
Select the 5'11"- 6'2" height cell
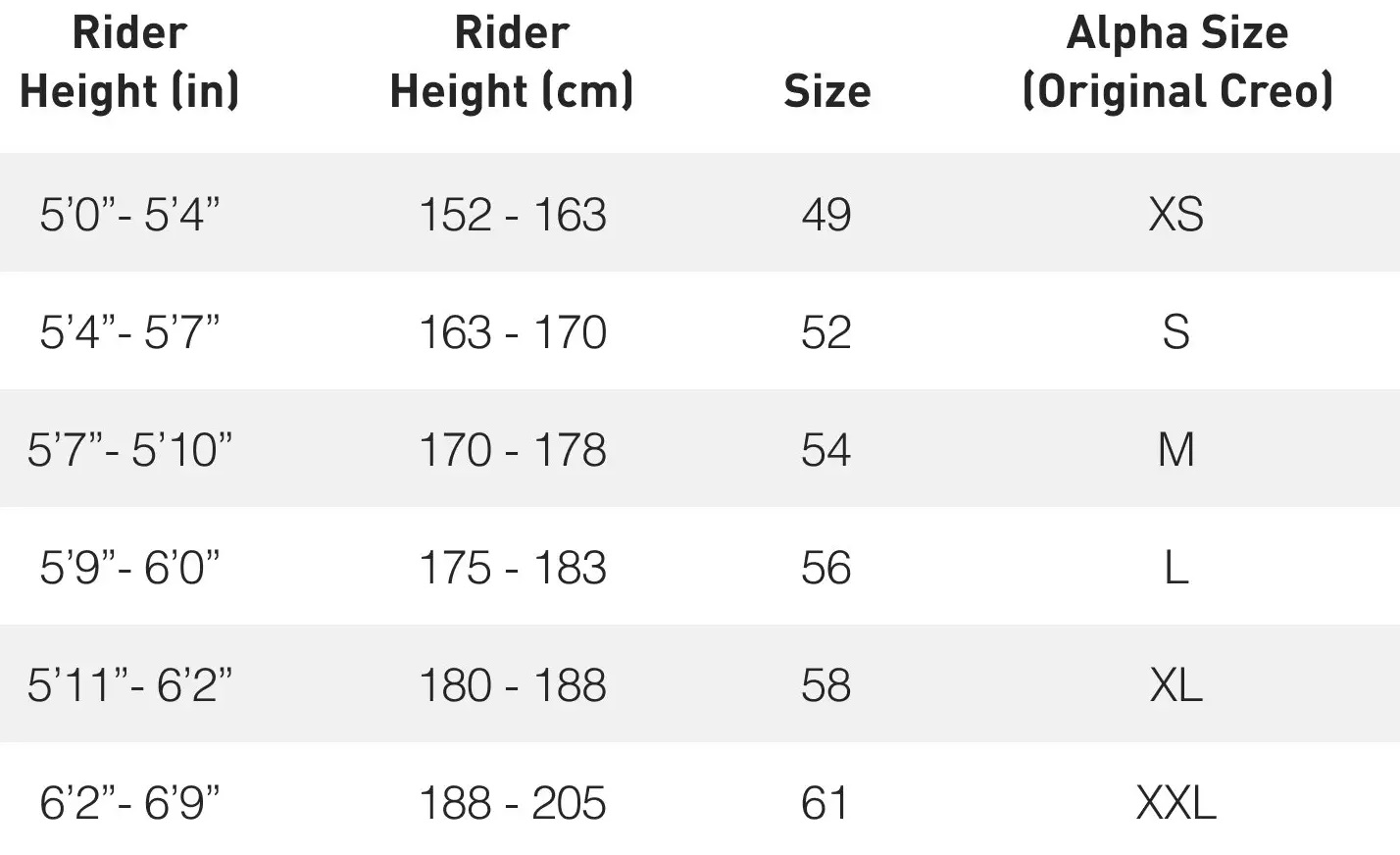coord(129,684)
